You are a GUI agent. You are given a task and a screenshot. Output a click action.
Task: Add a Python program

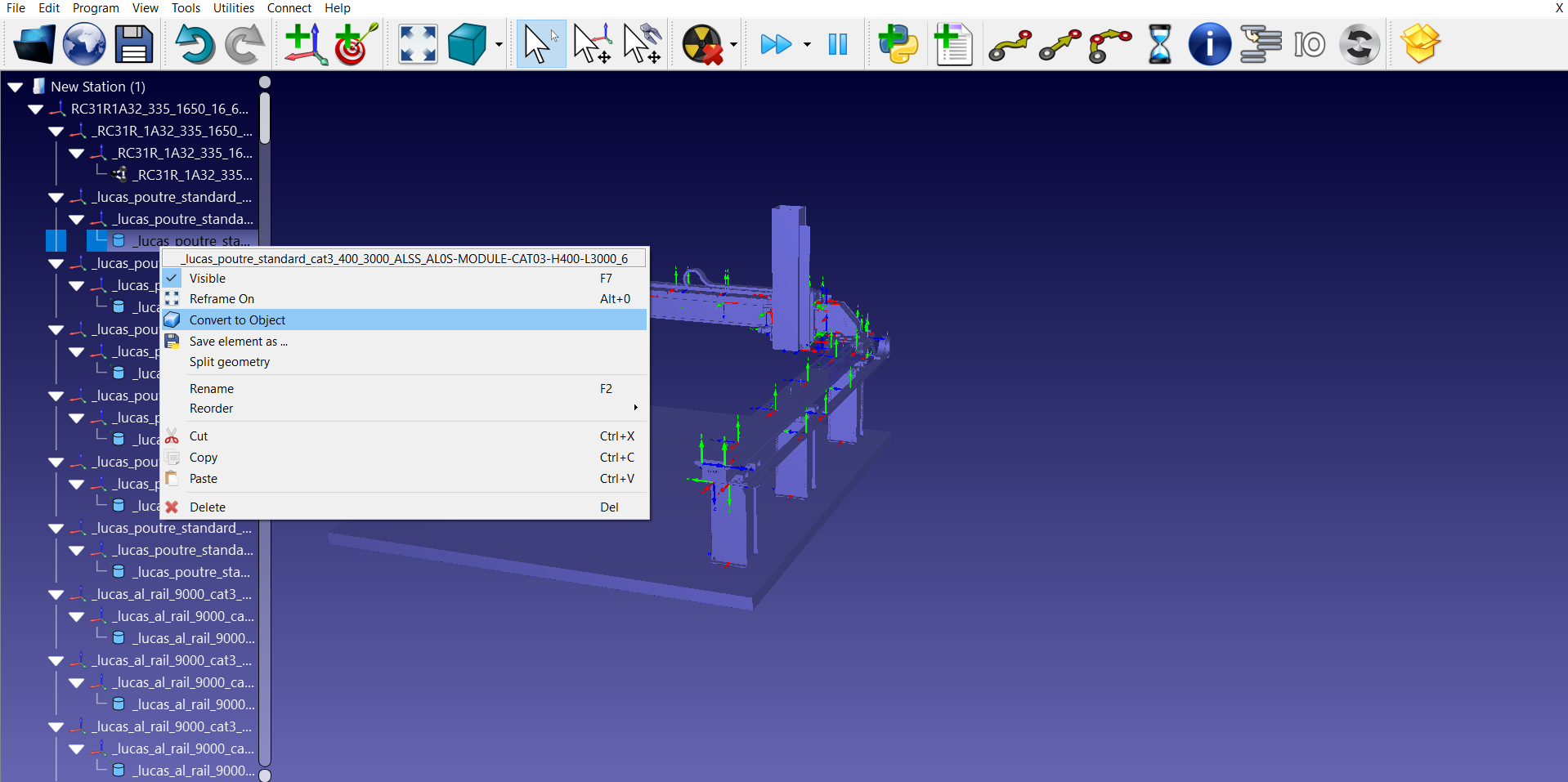[898, 44]
